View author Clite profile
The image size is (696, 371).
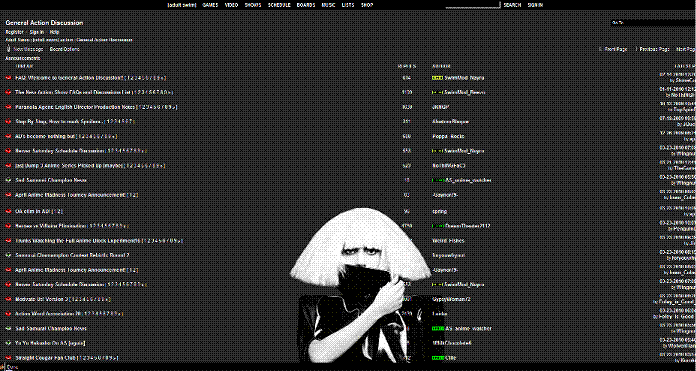(x=451, y=358)
